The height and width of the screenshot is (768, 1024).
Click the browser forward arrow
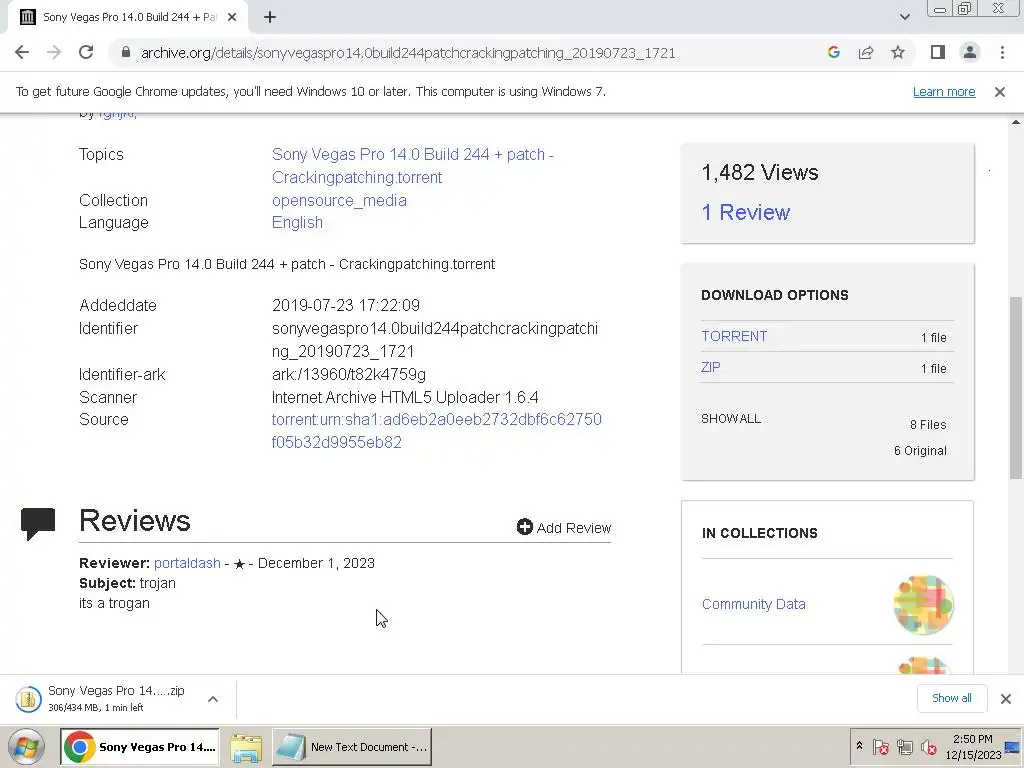pos(54,52)
